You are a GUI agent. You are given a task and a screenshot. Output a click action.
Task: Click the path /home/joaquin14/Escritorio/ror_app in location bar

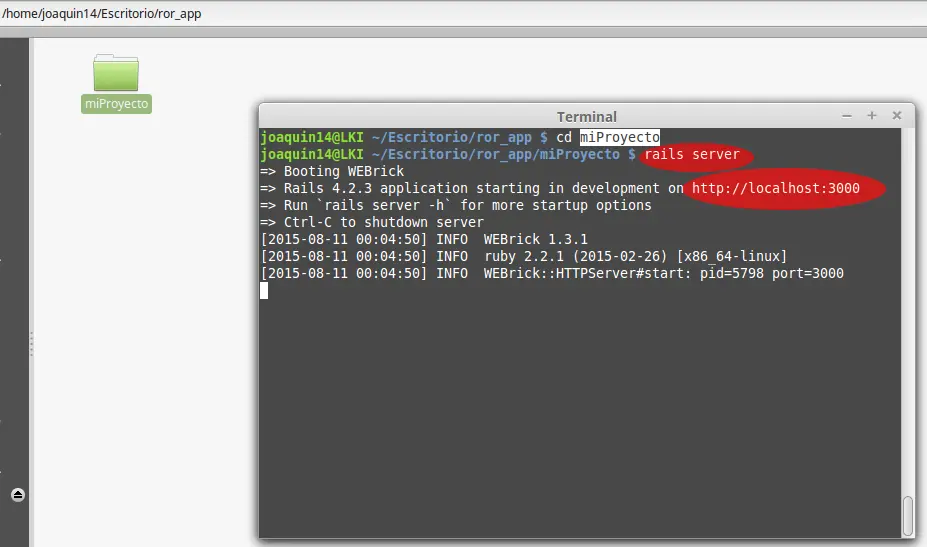(102, 14)
